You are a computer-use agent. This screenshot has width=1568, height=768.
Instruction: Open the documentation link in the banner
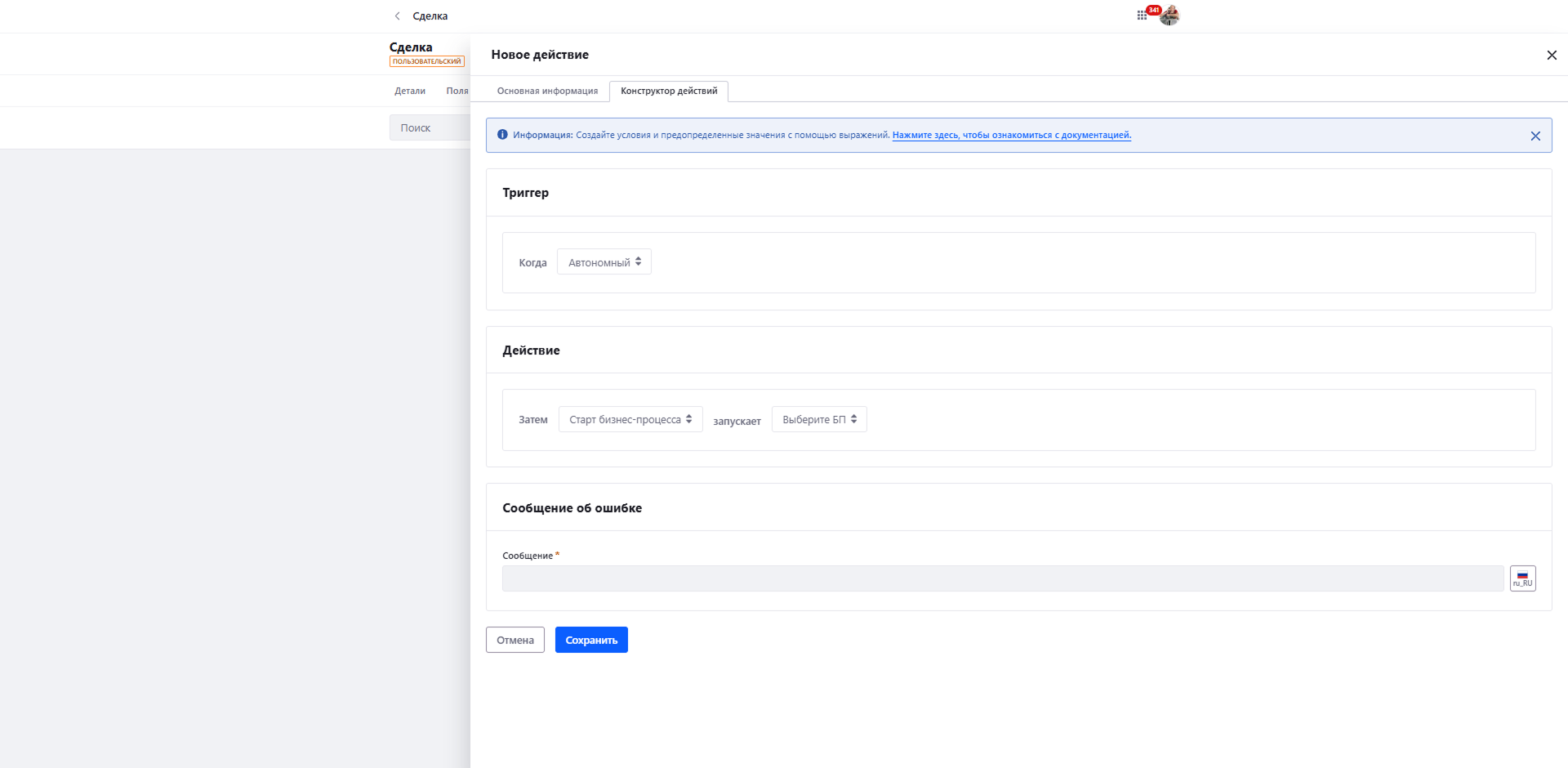pyautogui.click(x=1011, y=135)
